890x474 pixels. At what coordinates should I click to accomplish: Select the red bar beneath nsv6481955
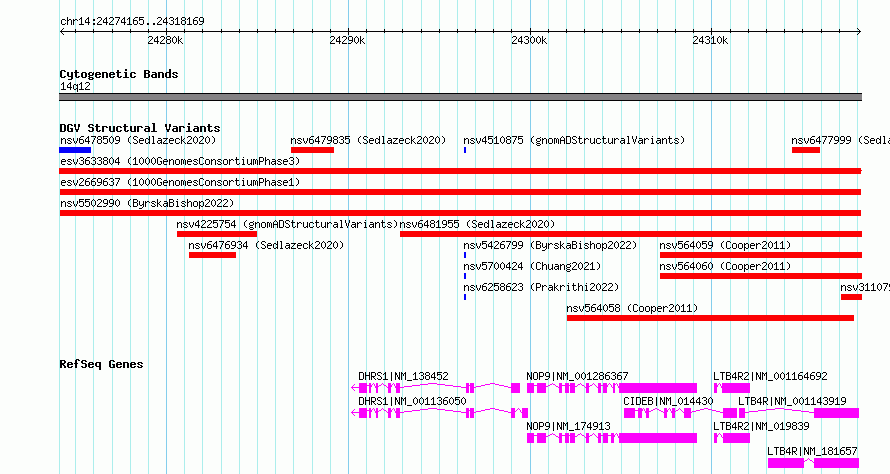pos(631,234)
